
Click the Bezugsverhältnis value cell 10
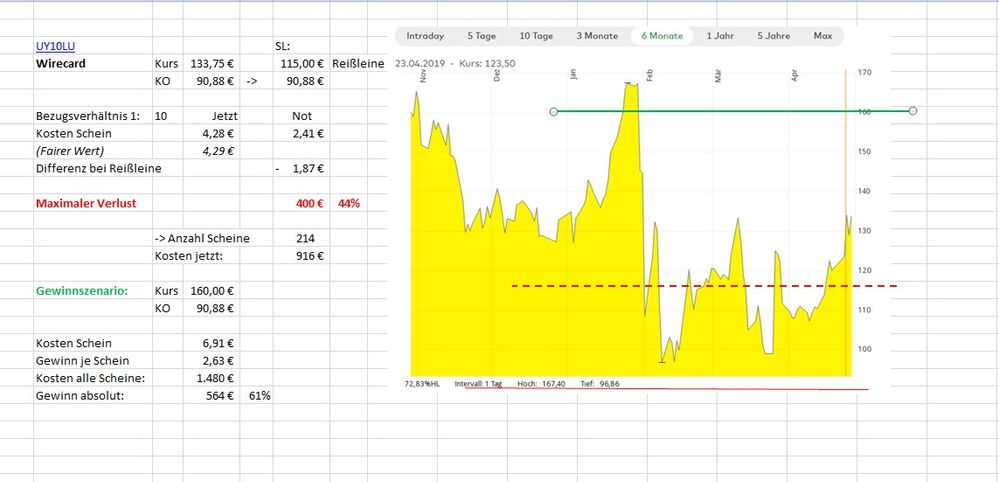point(161,116)
